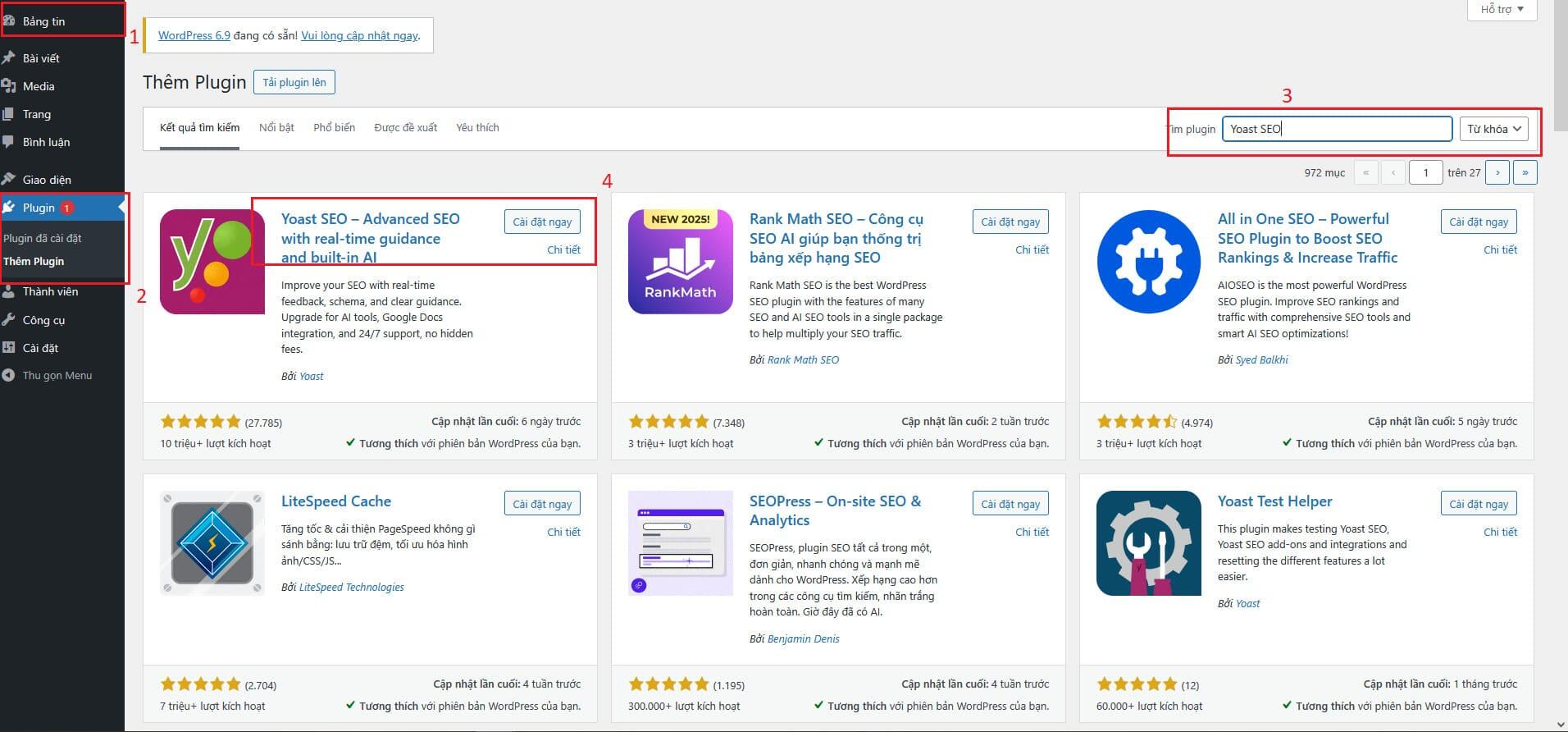
Task: Open the Yoast author link under Yoast SEO
Action: [311, 376]
